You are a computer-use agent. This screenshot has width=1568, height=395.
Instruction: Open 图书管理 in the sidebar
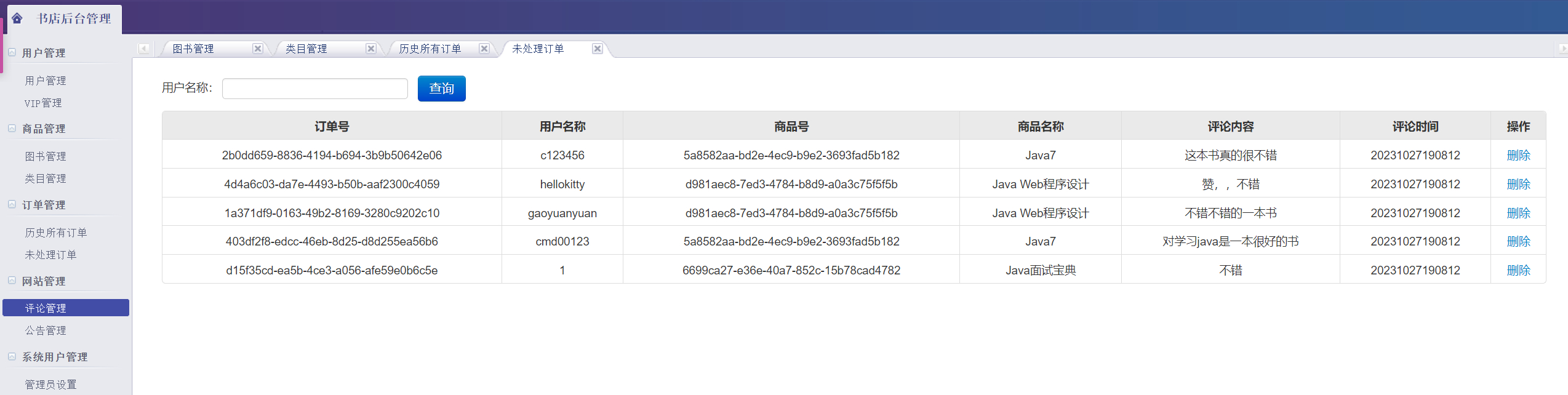[x=46, y=156]
